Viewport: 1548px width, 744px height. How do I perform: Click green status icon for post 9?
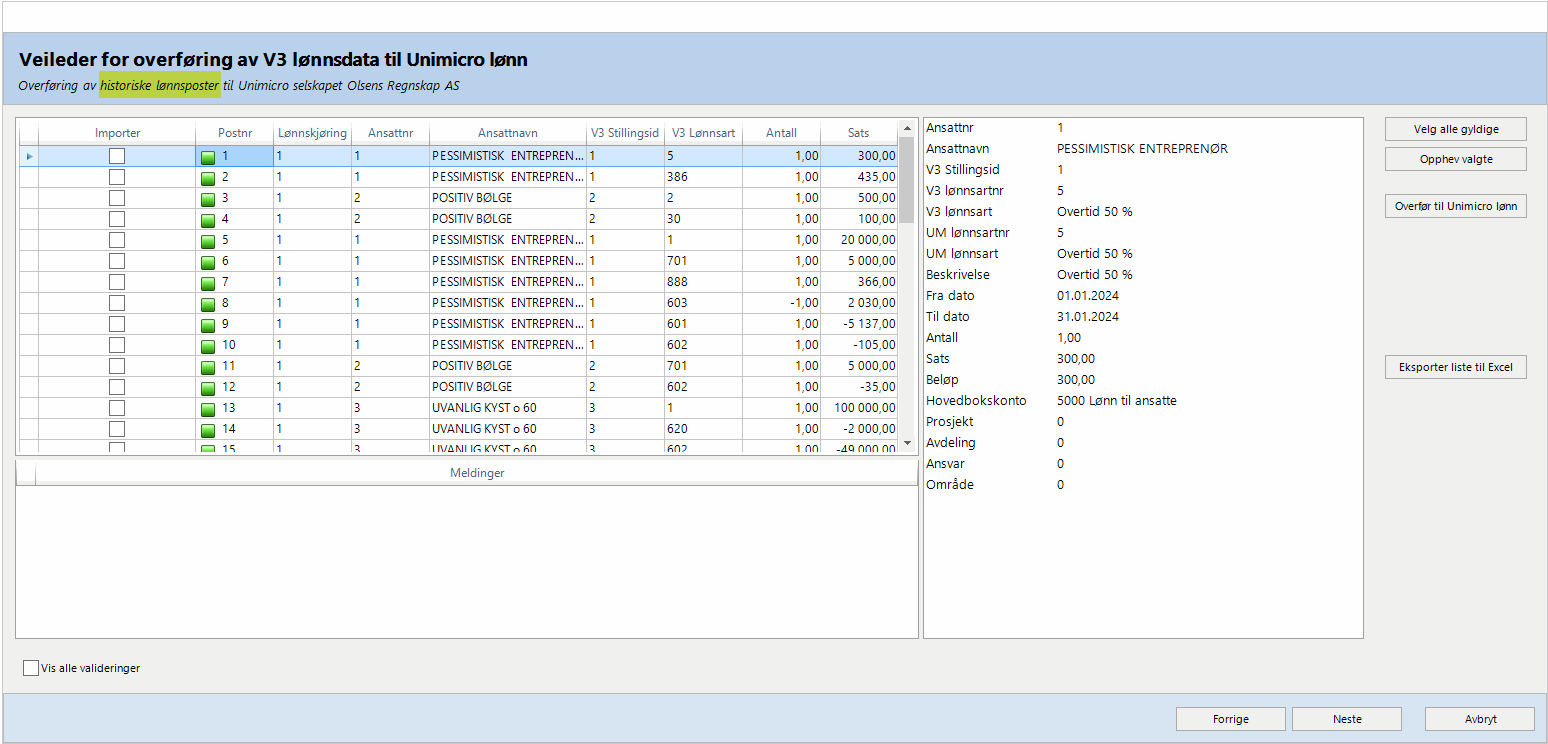pos(208,325)
